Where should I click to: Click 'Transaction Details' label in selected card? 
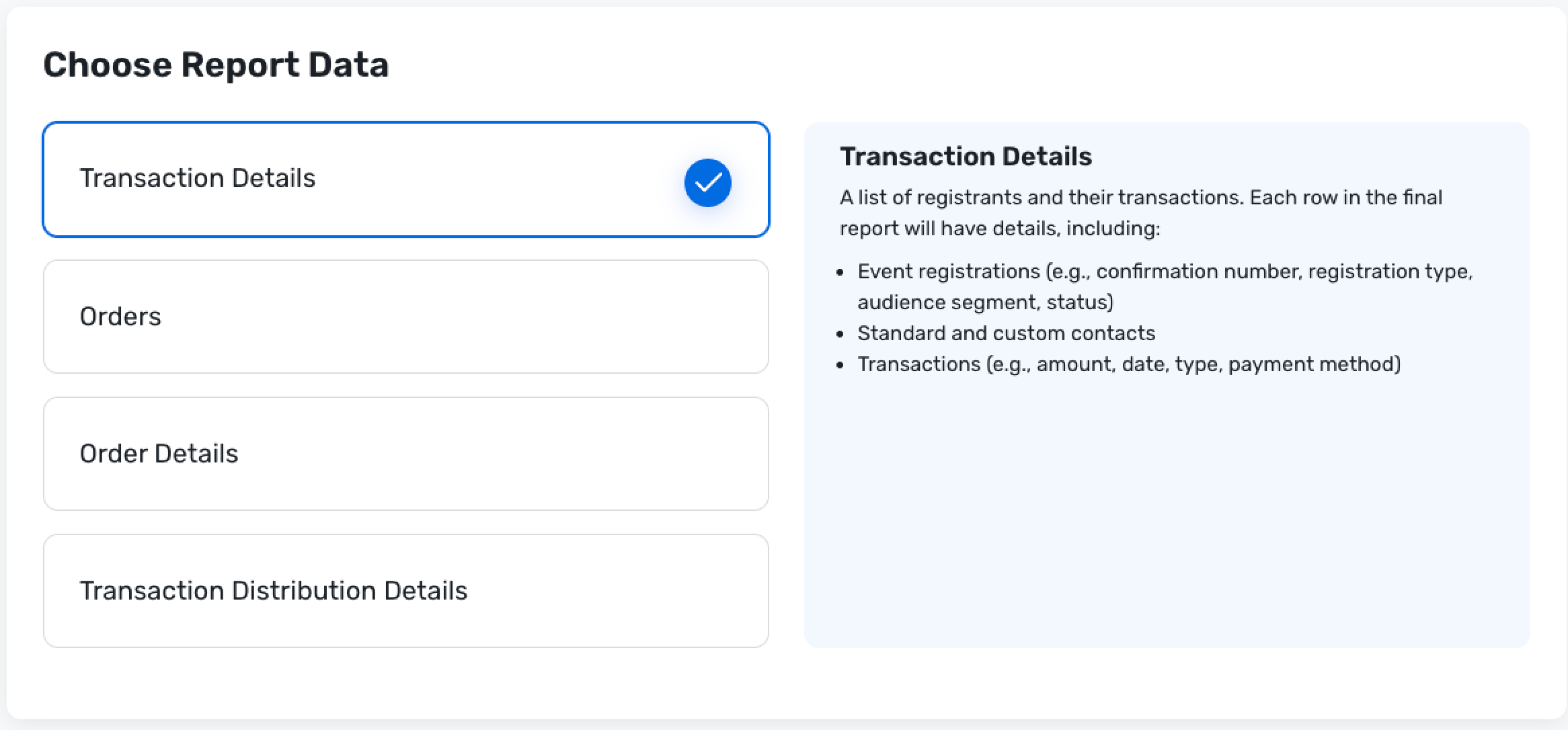point(197,178)
